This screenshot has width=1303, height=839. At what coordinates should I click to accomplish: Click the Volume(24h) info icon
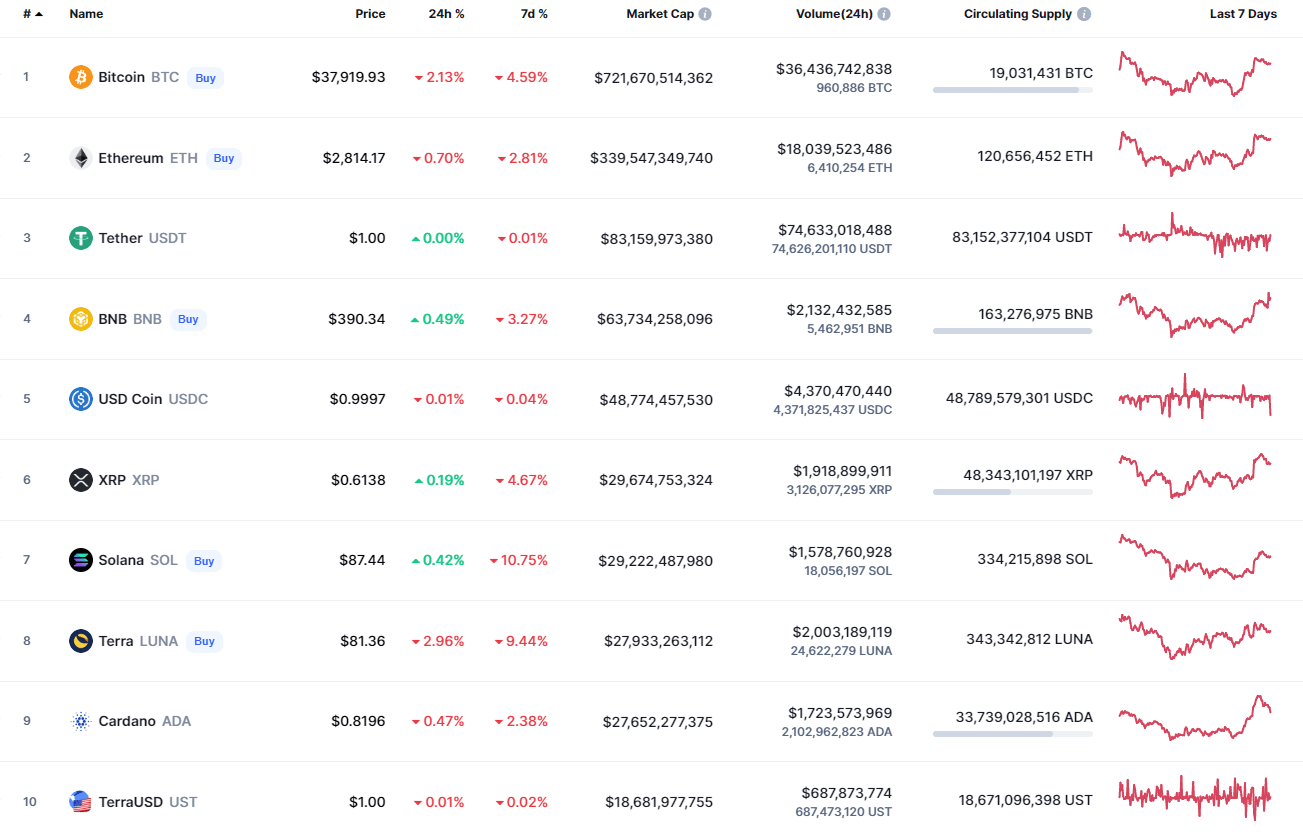884,14
